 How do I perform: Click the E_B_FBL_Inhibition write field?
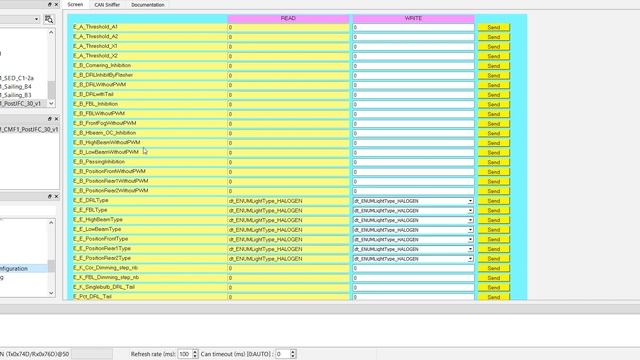[413, 104]
